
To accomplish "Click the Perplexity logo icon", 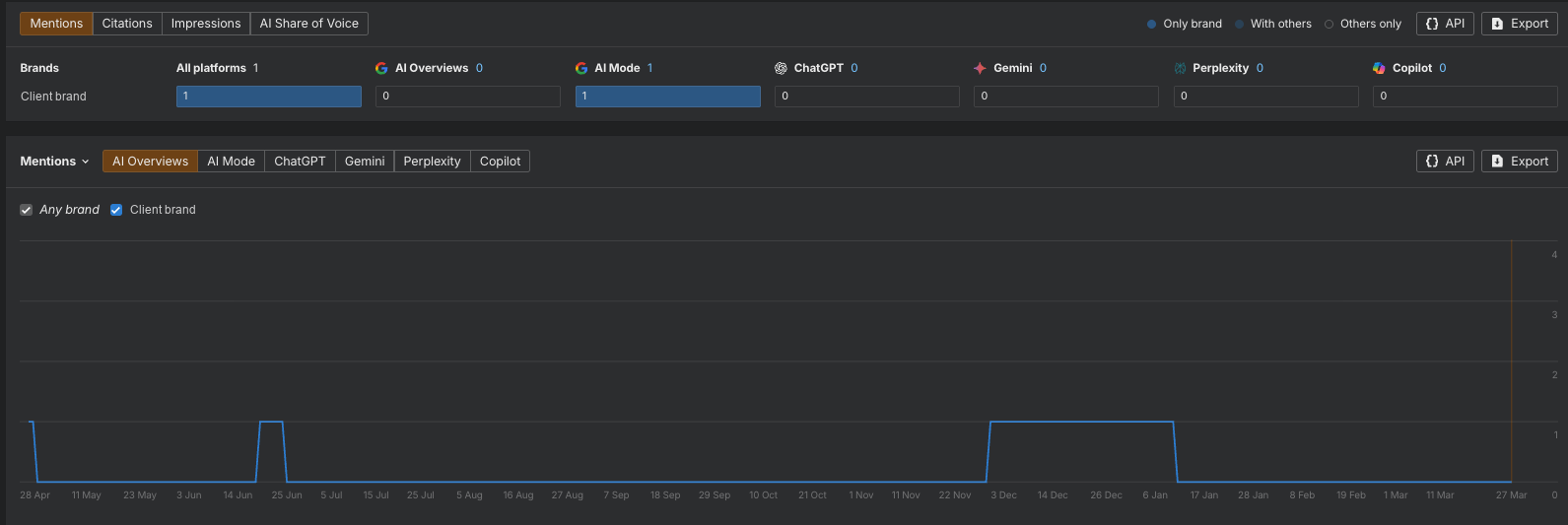I will [1180, 68].
